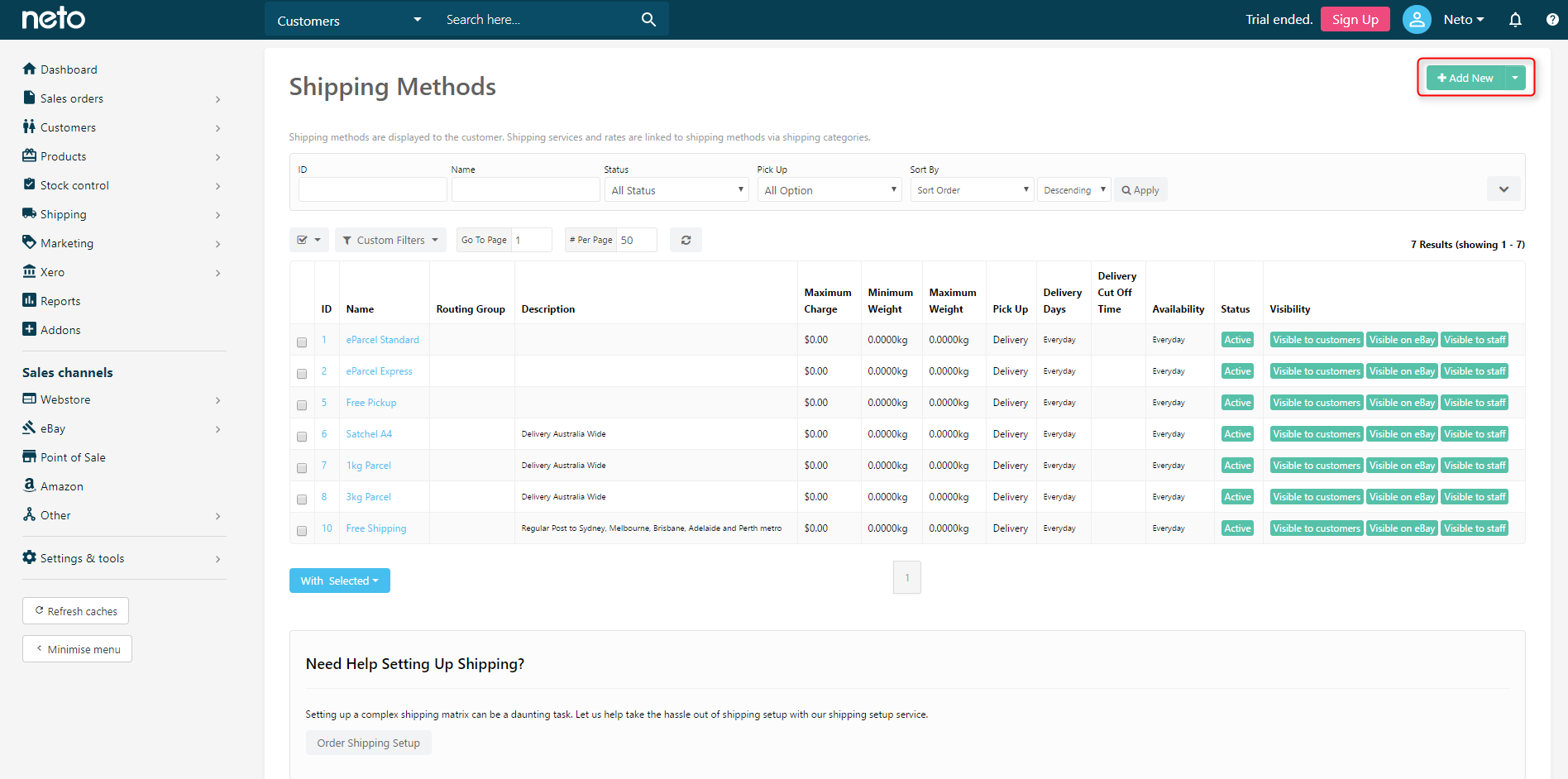Open the eParcel Standard link
The height and width of the screenshot is (779, 1568).
pos(382,340)
